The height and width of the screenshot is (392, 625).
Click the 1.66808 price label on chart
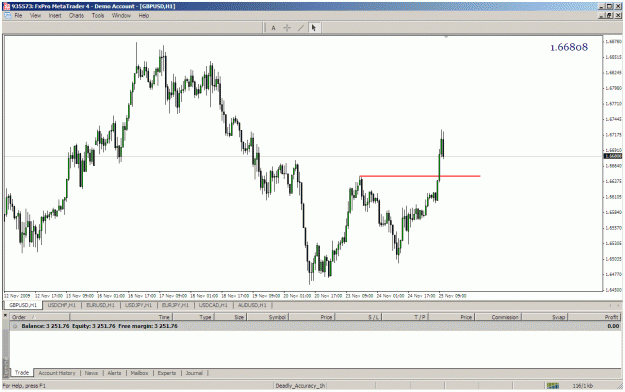569,47
